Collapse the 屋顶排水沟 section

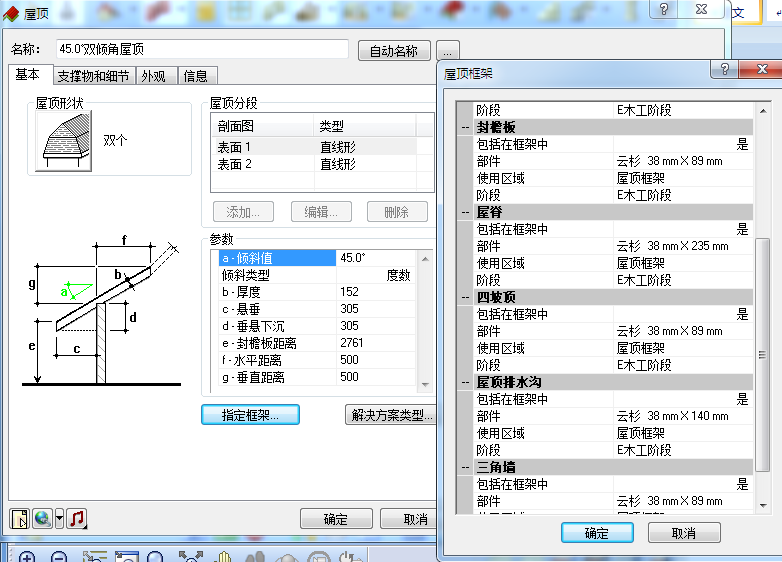click(465, 383)
